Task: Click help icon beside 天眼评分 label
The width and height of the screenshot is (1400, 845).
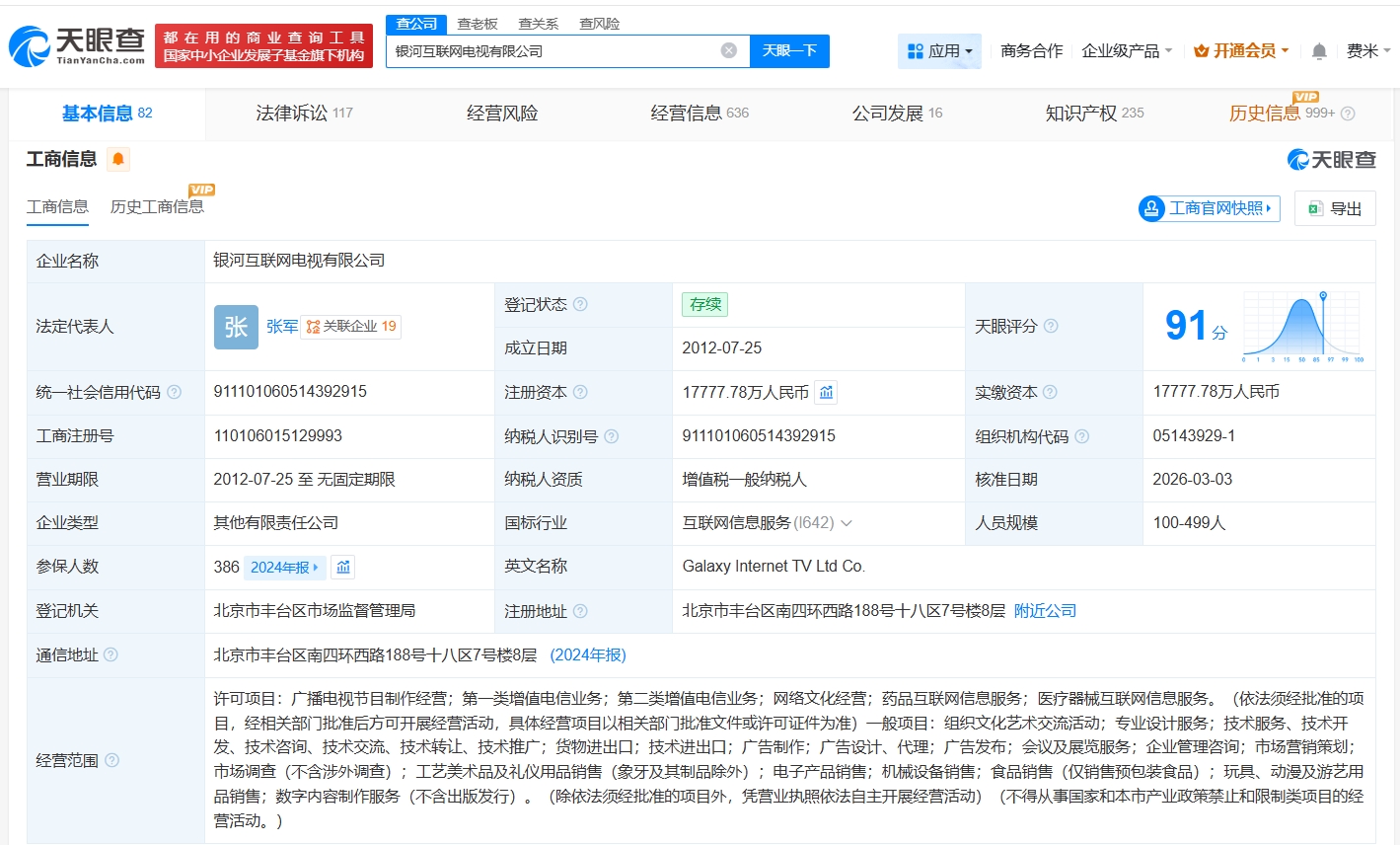Action: click(1051, 326)
